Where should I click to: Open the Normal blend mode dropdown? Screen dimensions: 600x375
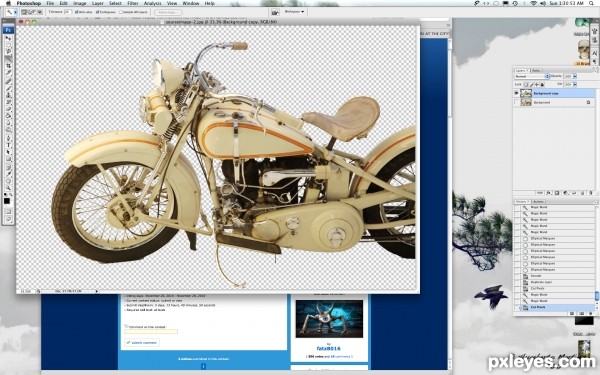point(532,76)
